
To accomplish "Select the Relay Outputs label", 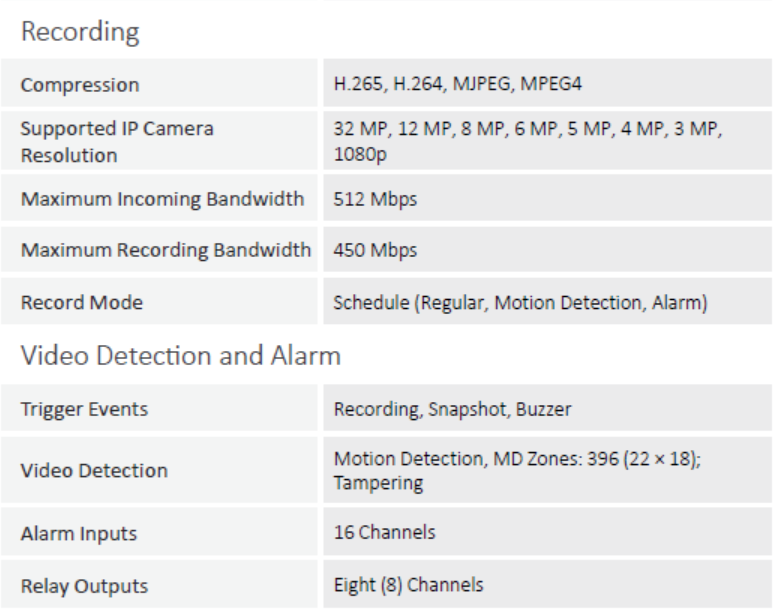I will (84, 586).
